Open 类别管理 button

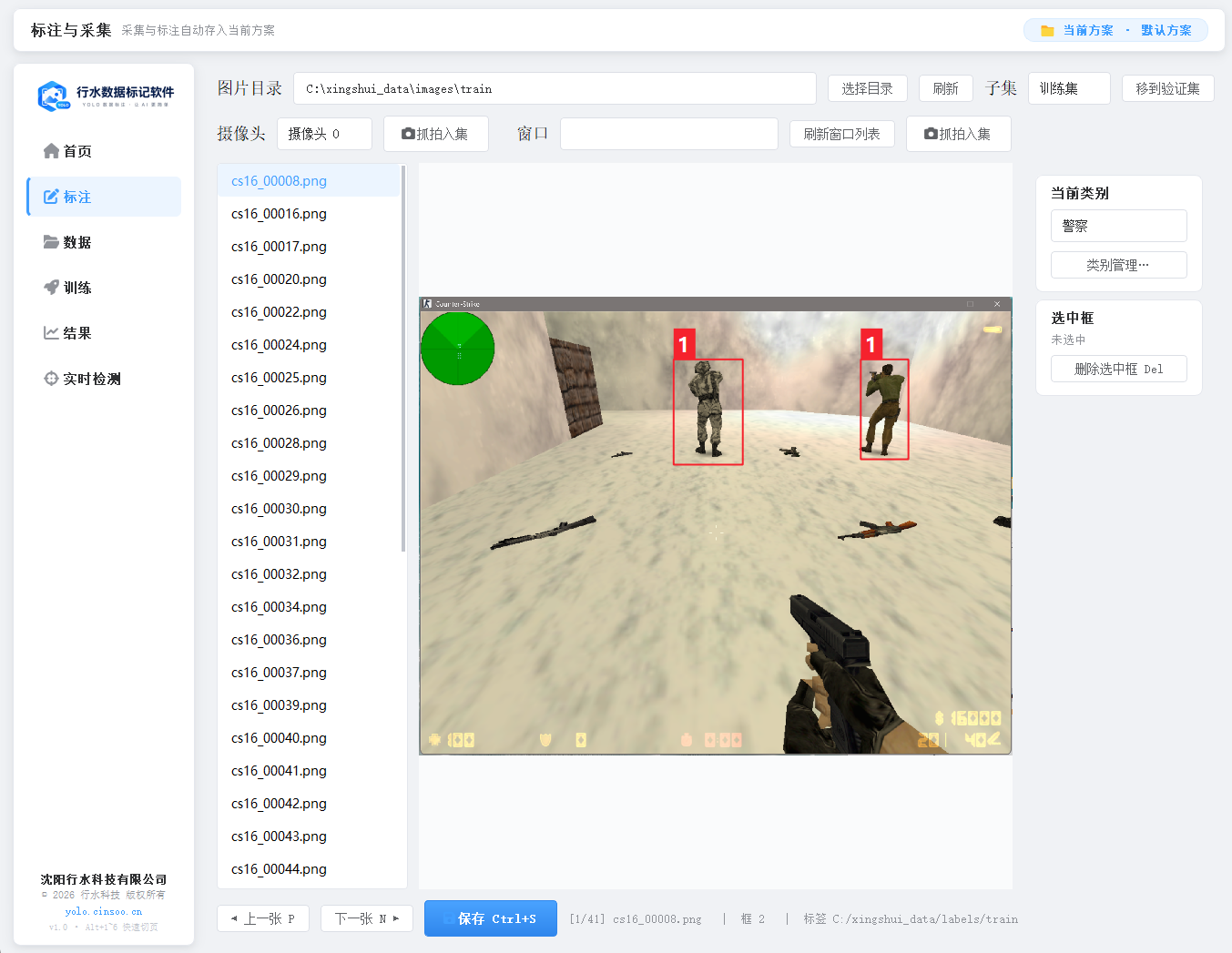coord(1119,265)
